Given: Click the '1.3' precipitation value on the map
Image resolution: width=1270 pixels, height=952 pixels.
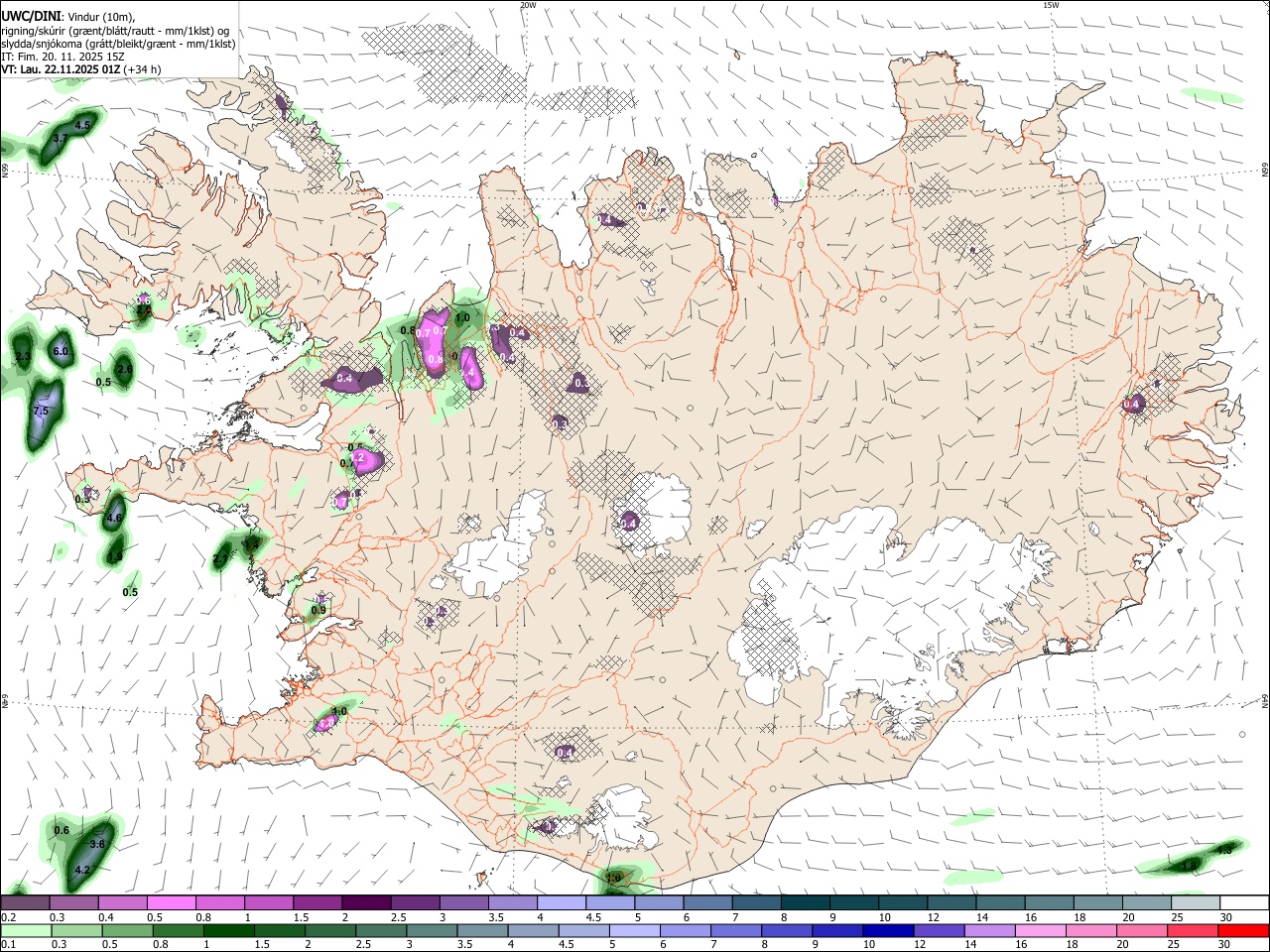Looking at the screenshot, I should [1223, 850].
